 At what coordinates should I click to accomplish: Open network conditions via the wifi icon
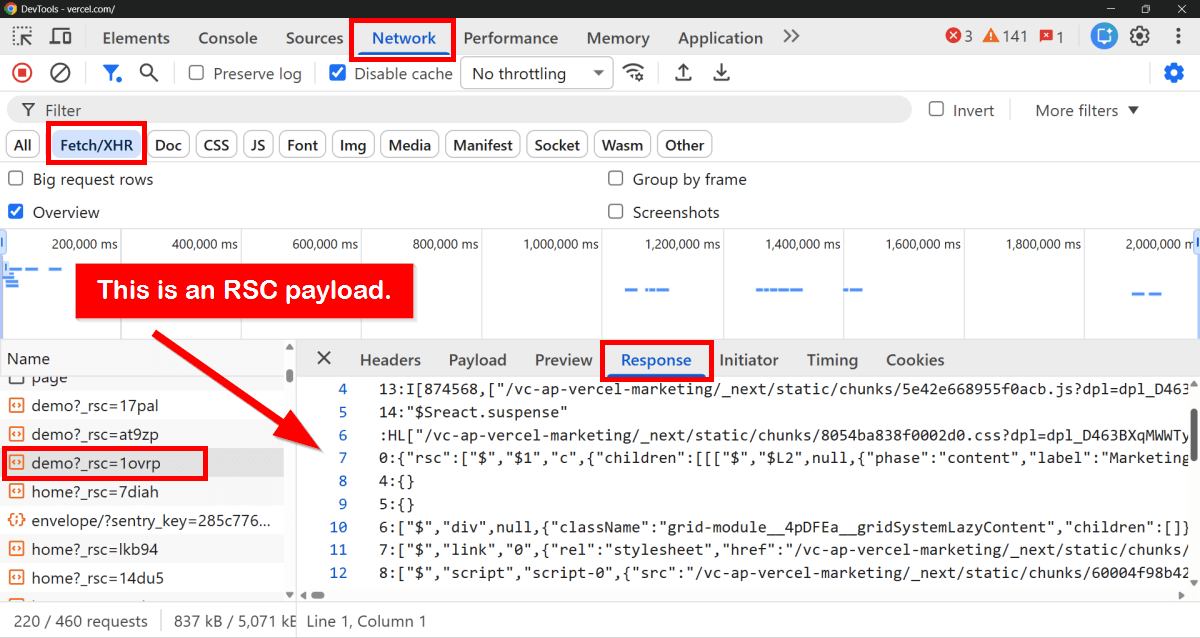point(634,72)
